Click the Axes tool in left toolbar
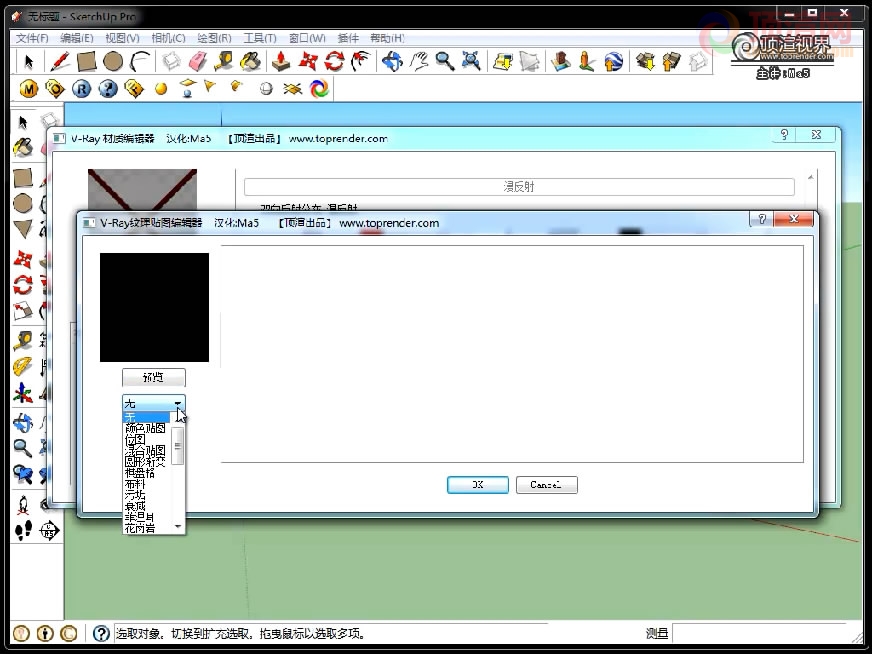872x654 pixels. click(23, 393)
